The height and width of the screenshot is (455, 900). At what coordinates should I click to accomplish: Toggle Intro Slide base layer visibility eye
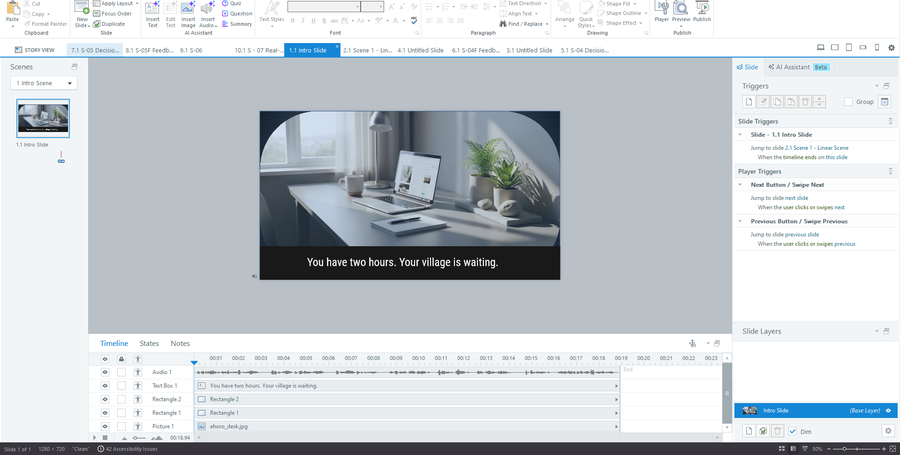[889, 411]
